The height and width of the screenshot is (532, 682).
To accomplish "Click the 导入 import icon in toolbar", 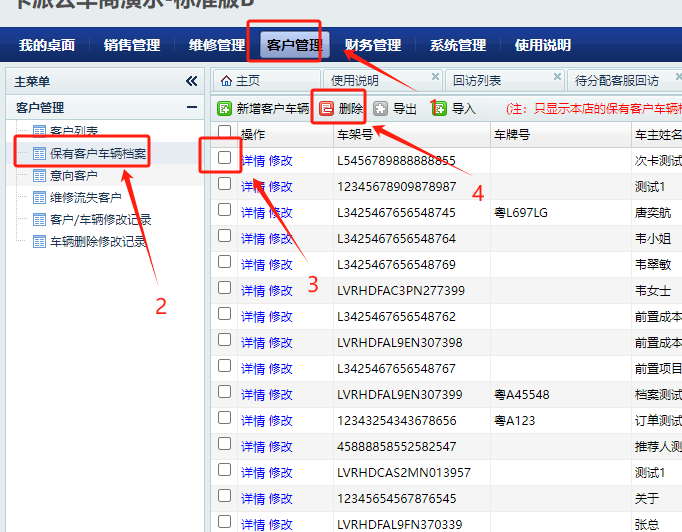I will [x=439, y=108].
